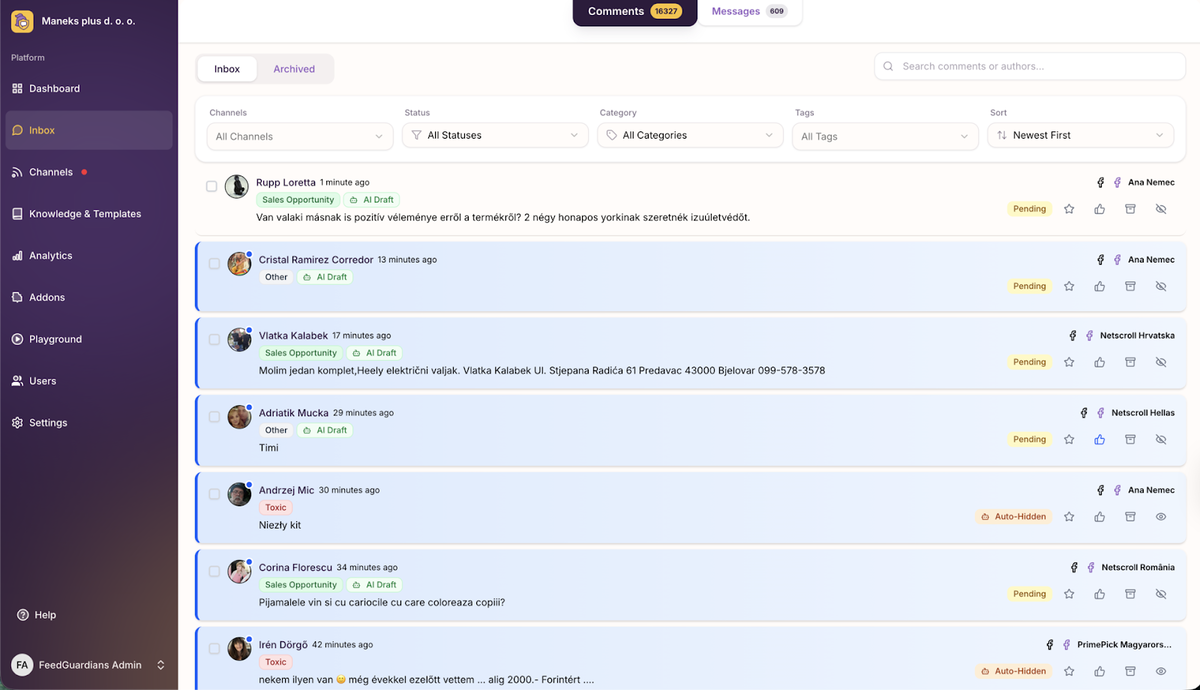Open the Newest First sort dropdown
Viewport: 1200px width, 690px height.
click(x=1080, y=134)
